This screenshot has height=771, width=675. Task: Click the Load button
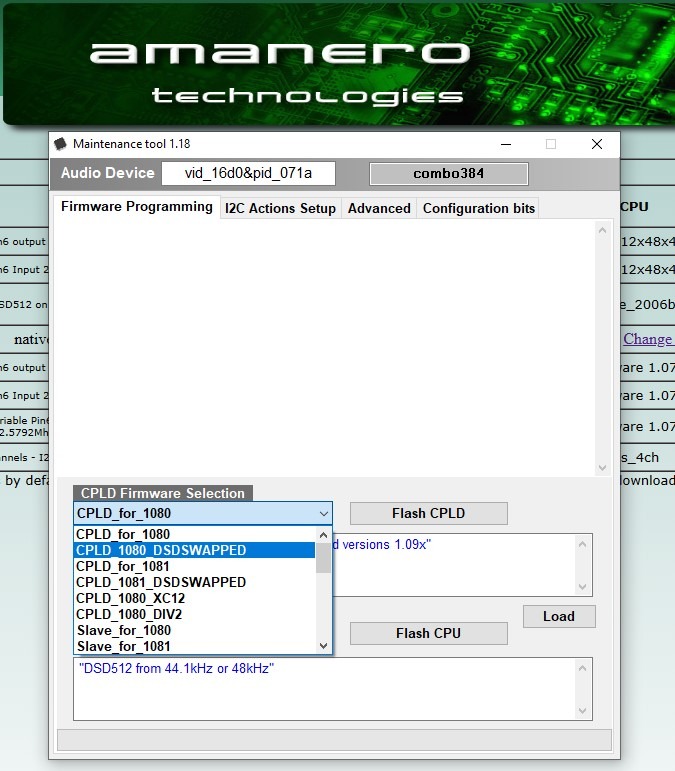559,617
